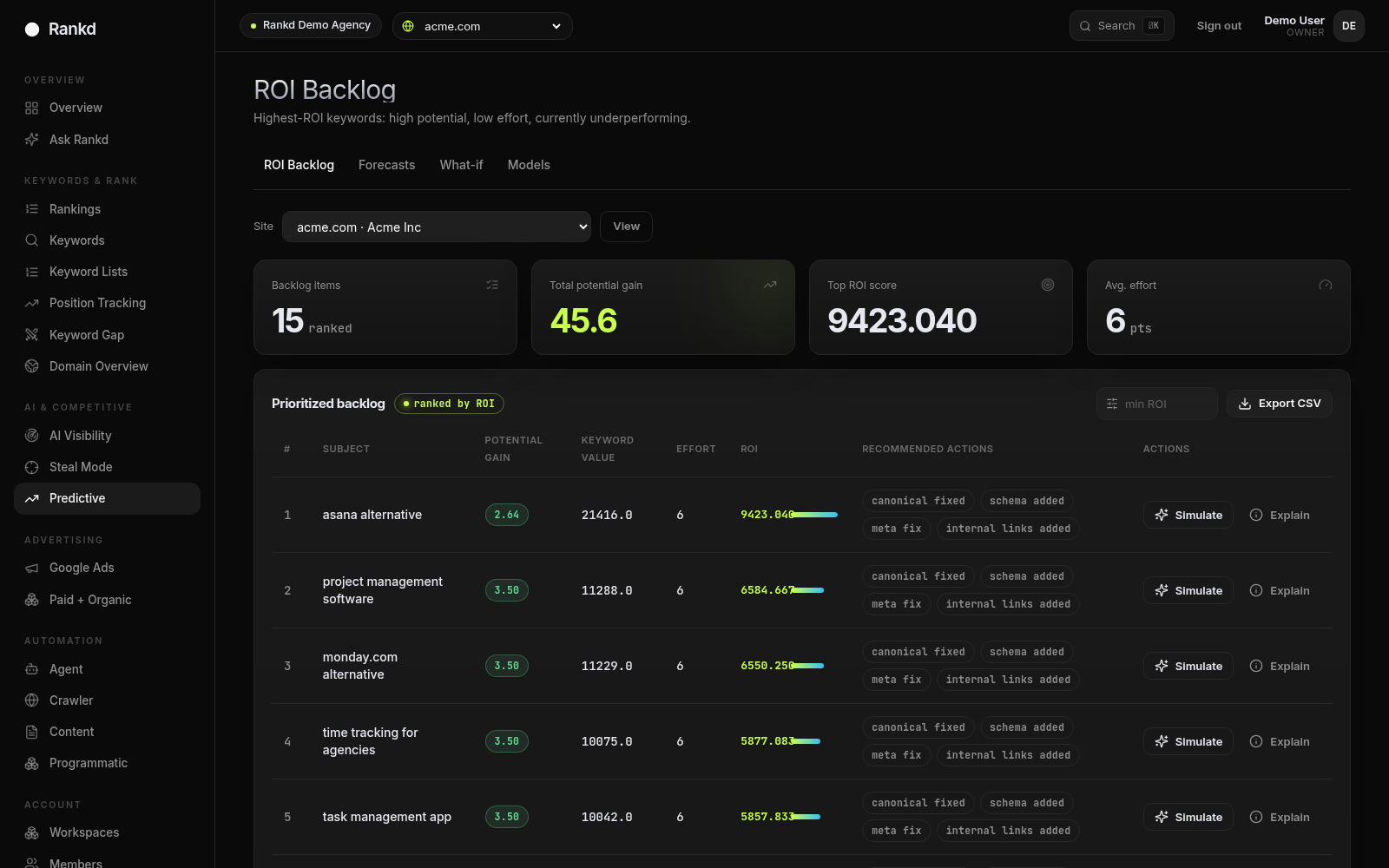Explain time tracking for agencies row
Viewport: 1389px width, 868px height.
(x=1280, y=741)
